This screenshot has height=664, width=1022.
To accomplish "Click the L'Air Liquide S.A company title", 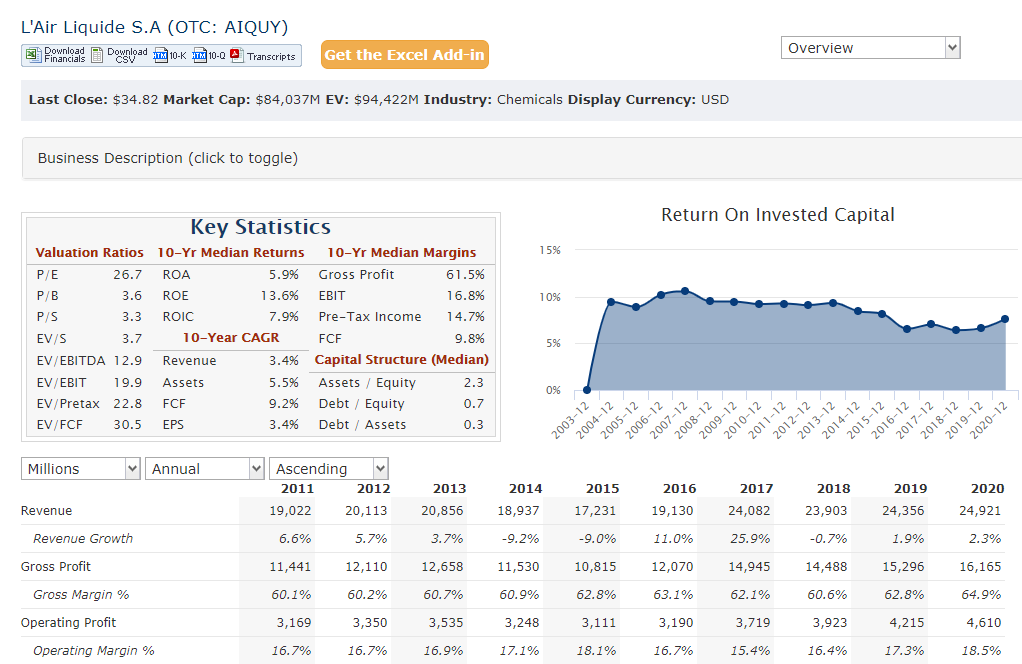I will coord(154,27).
